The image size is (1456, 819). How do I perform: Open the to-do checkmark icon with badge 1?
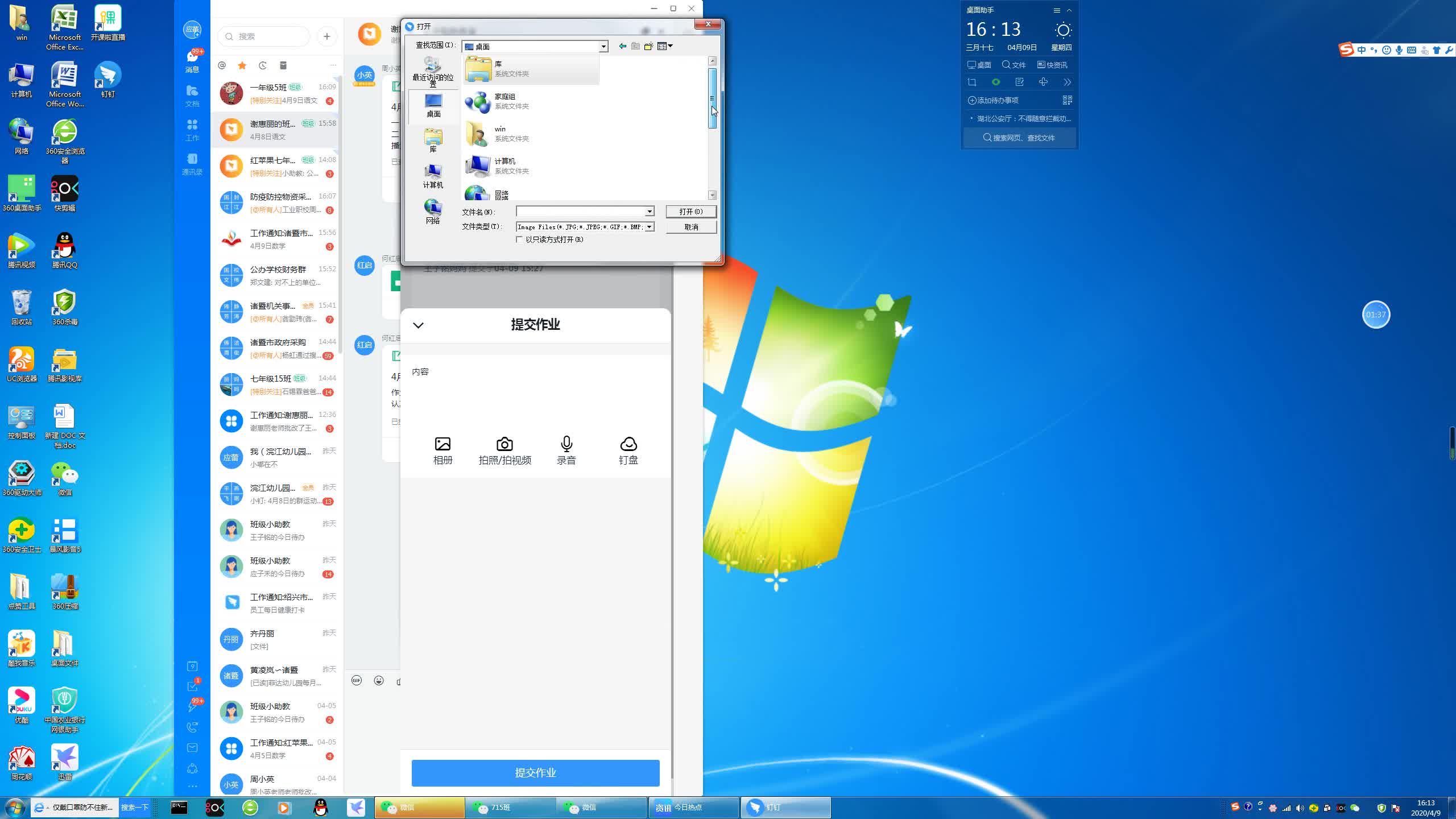pos(192,686)
